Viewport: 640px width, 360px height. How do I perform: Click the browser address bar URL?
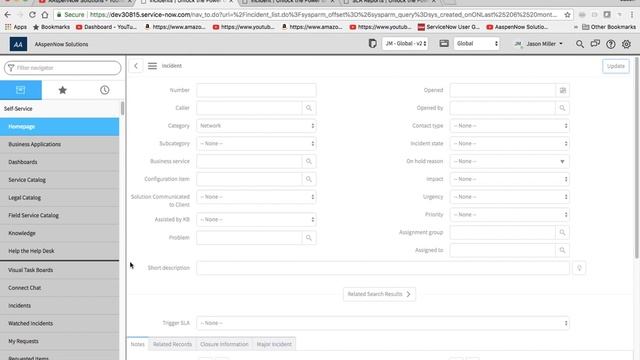point(323,15)
